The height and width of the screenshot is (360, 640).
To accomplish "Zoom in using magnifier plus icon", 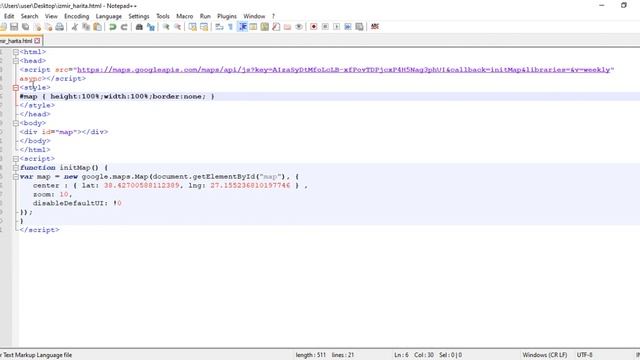I will point(166,27).
